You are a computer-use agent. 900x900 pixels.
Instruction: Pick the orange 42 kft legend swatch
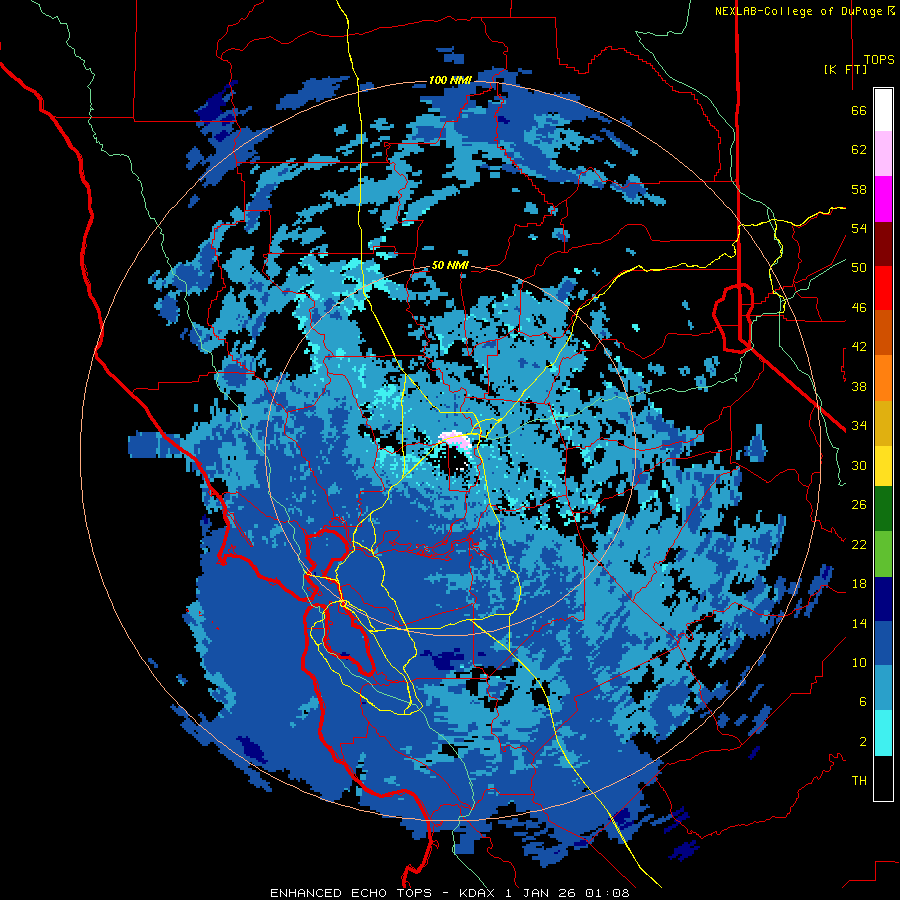tap(883, 378)
